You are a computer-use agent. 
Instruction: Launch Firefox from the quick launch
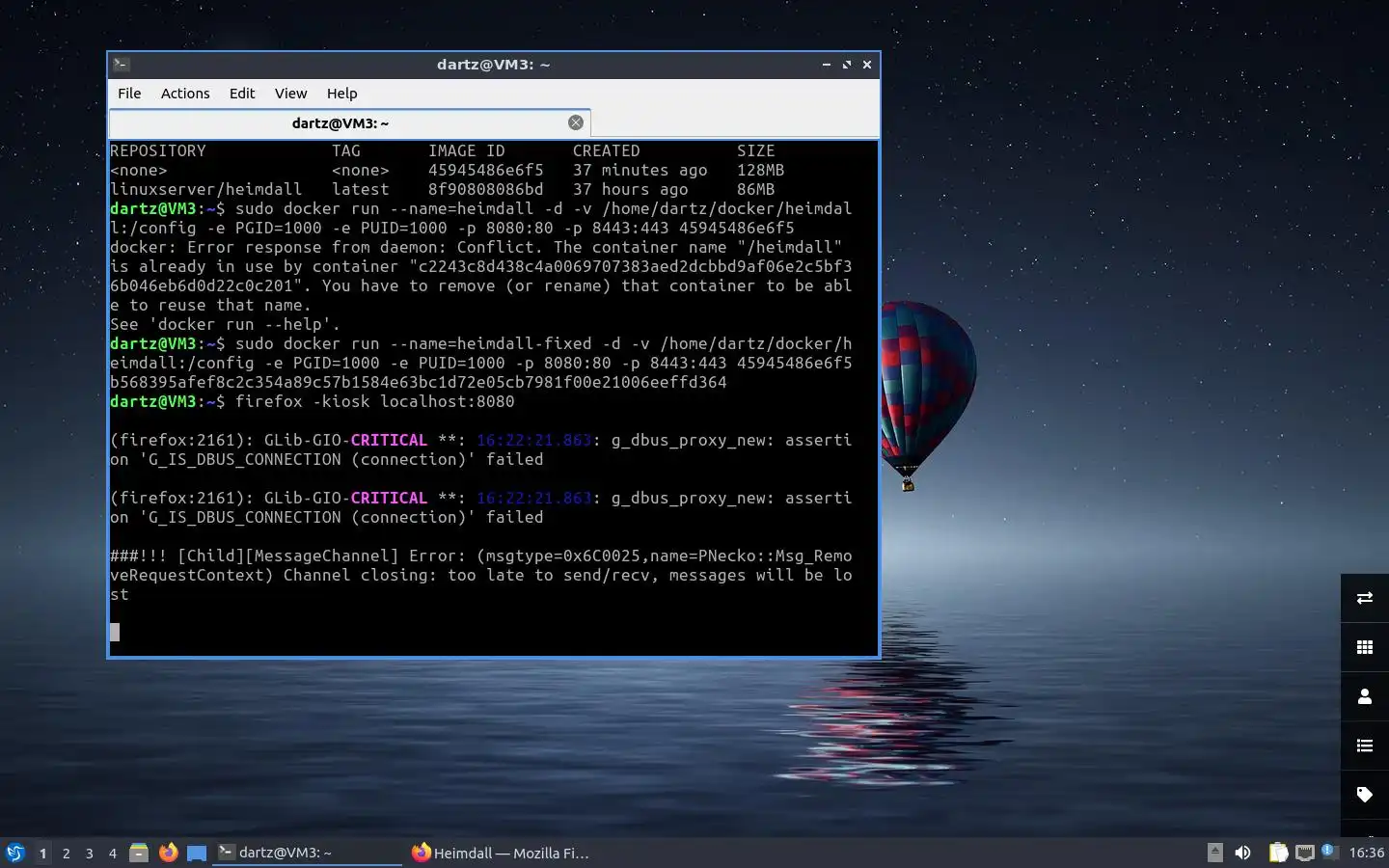pyautogui.click(x=168, y=853)
